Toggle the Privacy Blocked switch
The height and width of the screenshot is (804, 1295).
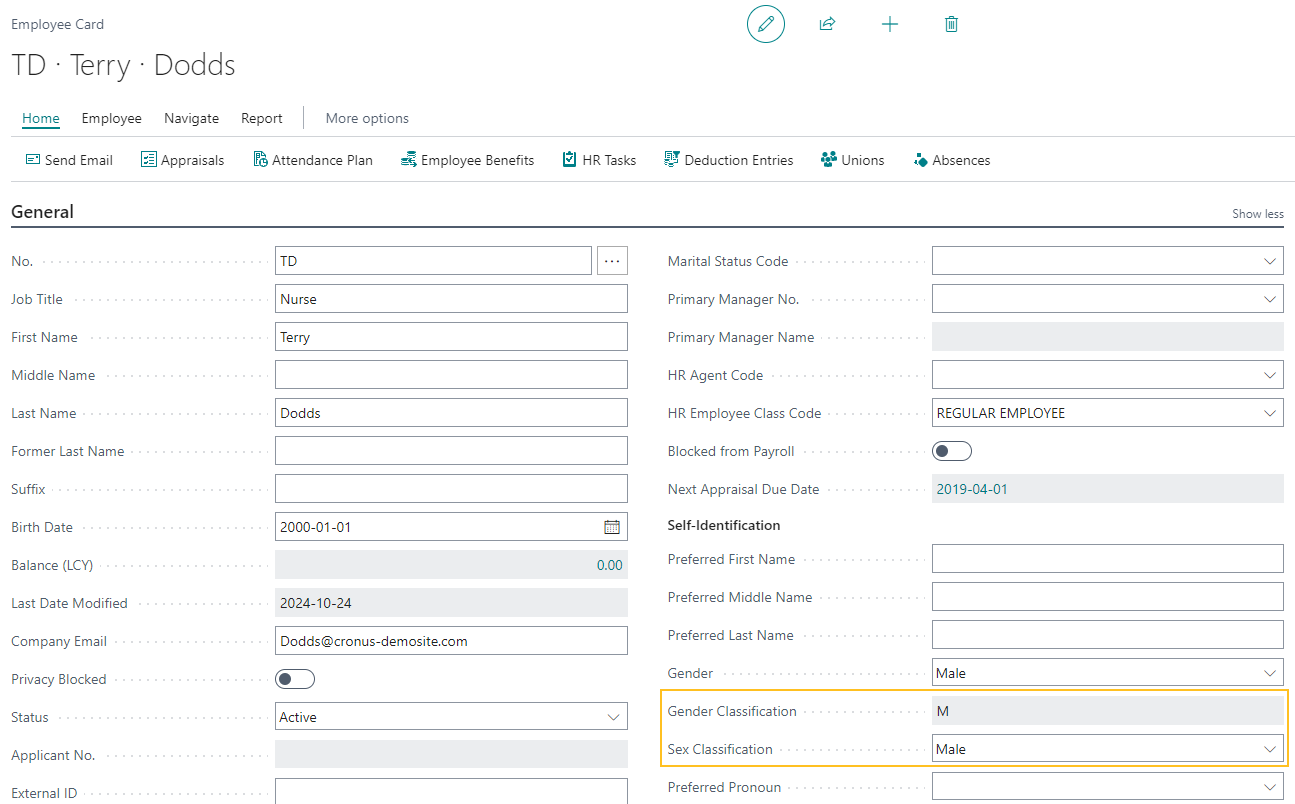point(294,678)
